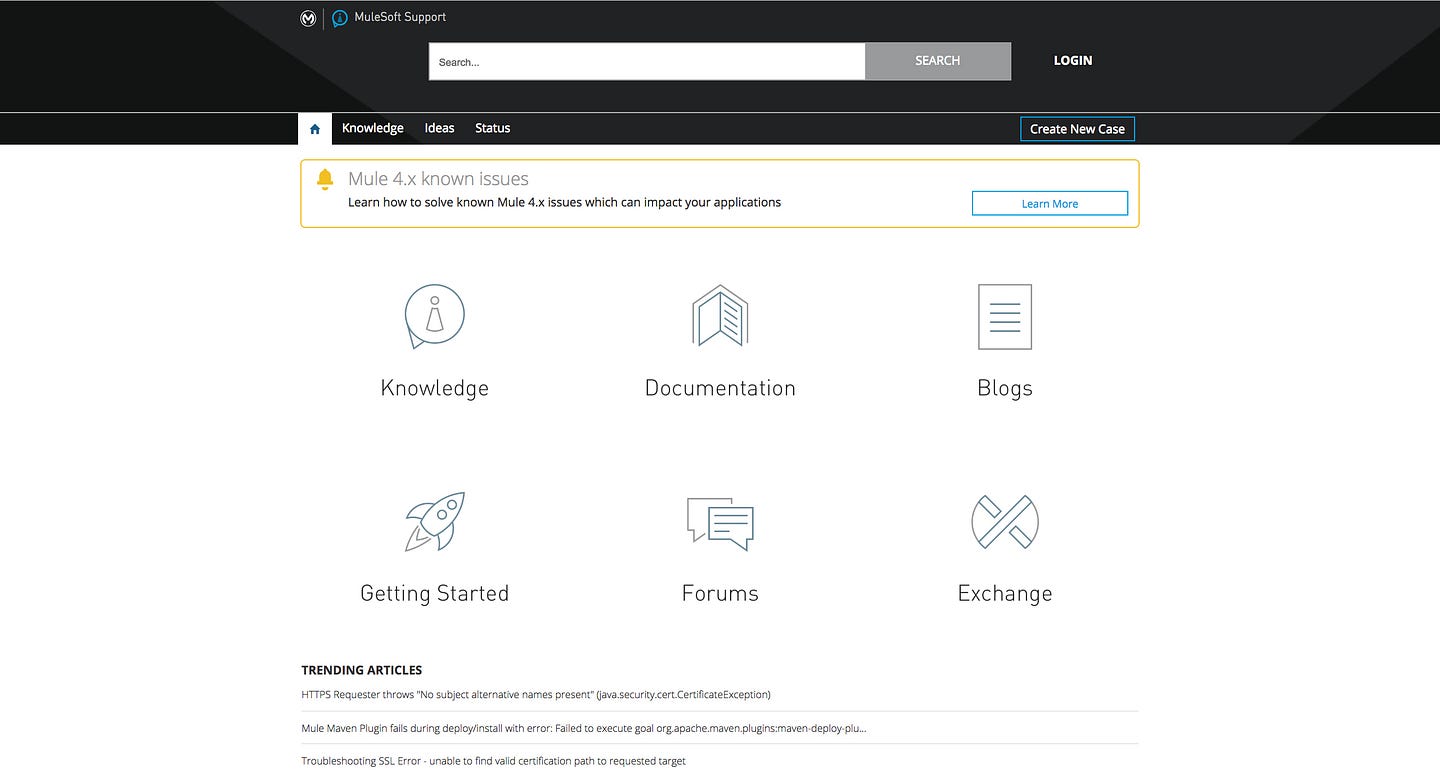The height and width of the screenshot is (777, 1440).
Task: Open the Troubleshooting SSL Error article
Action: coord(494,761)
